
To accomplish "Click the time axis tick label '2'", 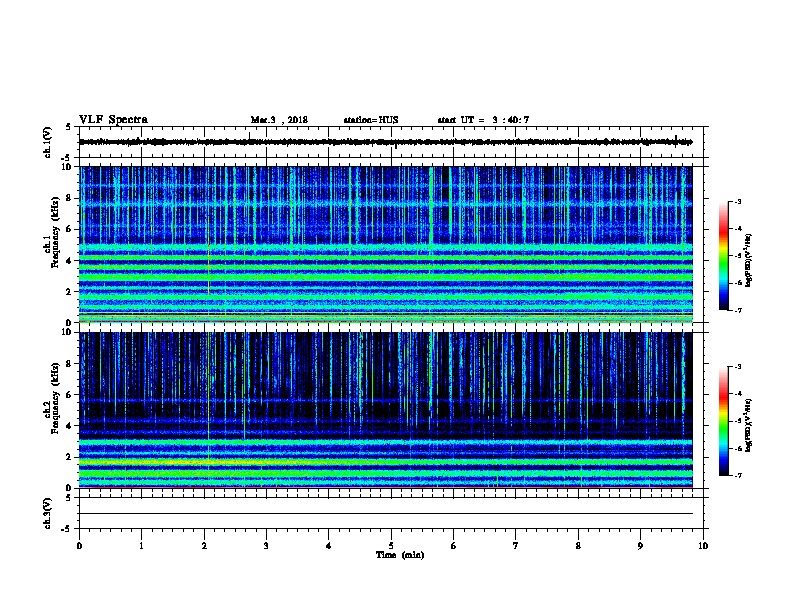I will (x=204, y=545).
